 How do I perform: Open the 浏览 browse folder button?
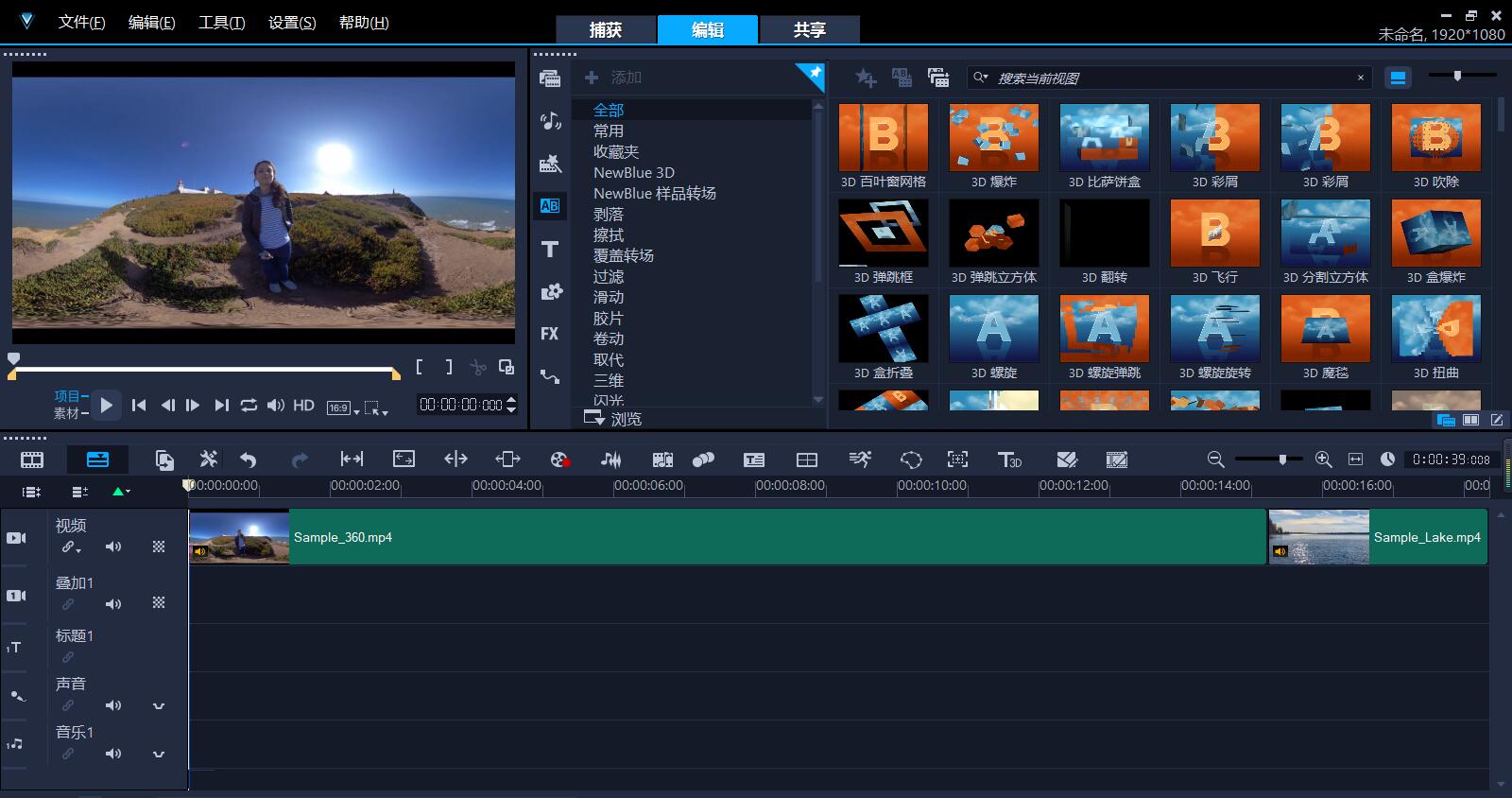(x=613, y=418)
